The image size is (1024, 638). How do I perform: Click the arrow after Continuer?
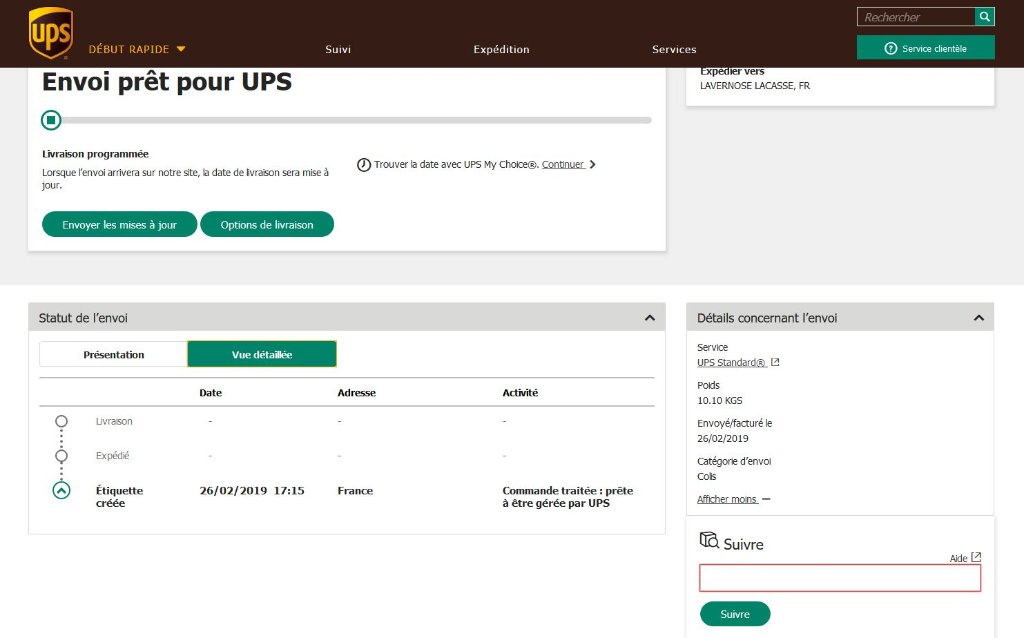(x=592, y=165)
